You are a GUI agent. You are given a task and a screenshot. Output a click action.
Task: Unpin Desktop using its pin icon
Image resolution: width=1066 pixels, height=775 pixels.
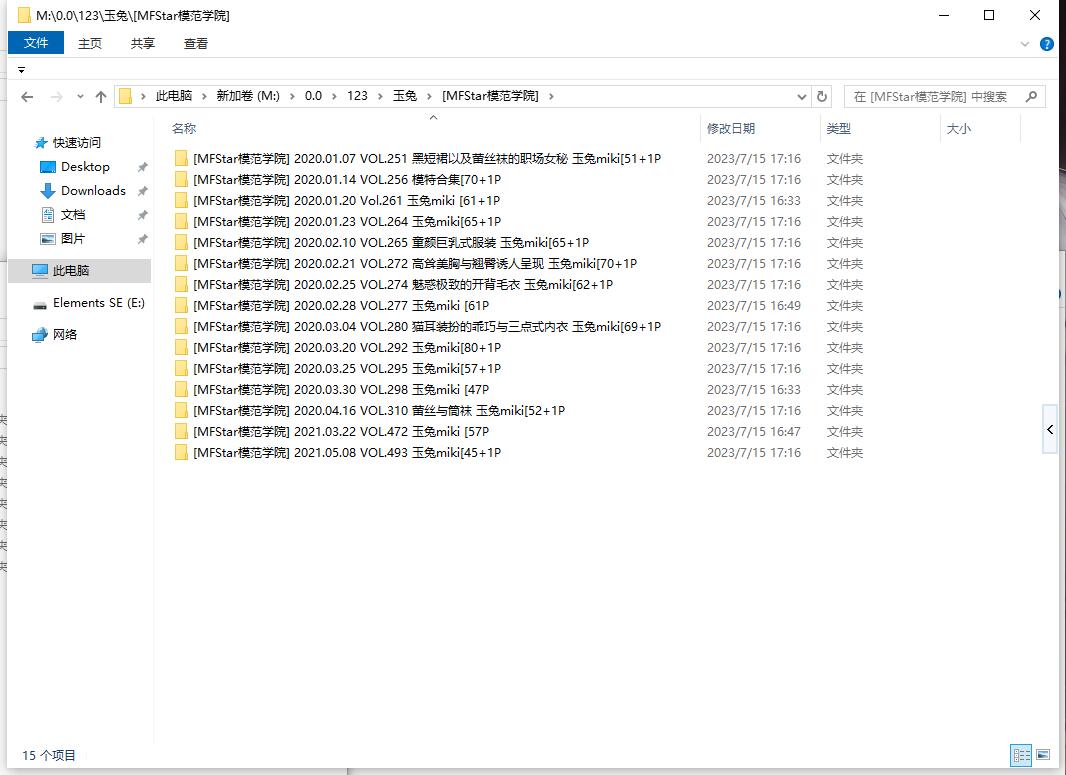tap(142, 167)
